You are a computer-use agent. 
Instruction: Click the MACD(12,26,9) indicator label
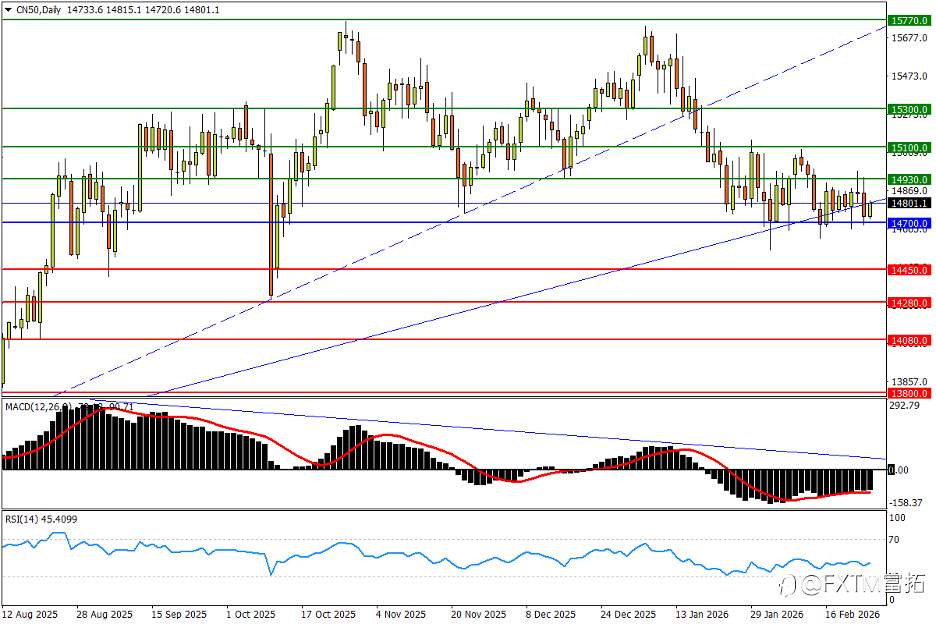tap(39, 407)
